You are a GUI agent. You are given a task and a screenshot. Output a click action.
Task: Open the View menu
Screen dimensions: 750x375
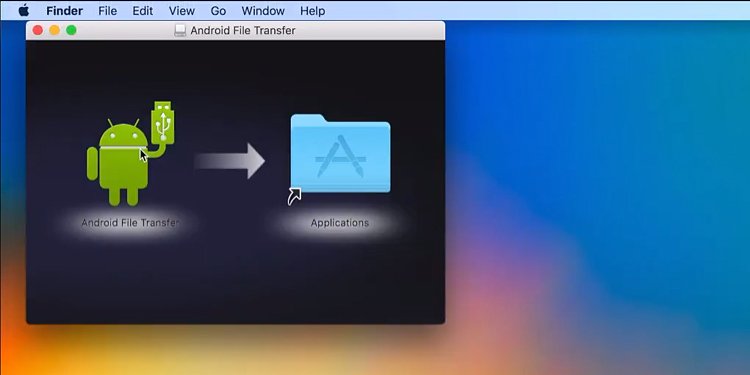pos(182,11)
